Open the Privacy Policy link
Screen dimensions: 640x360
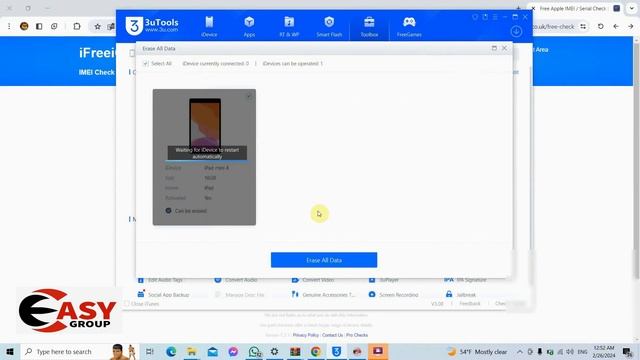(x=306, y=335)
